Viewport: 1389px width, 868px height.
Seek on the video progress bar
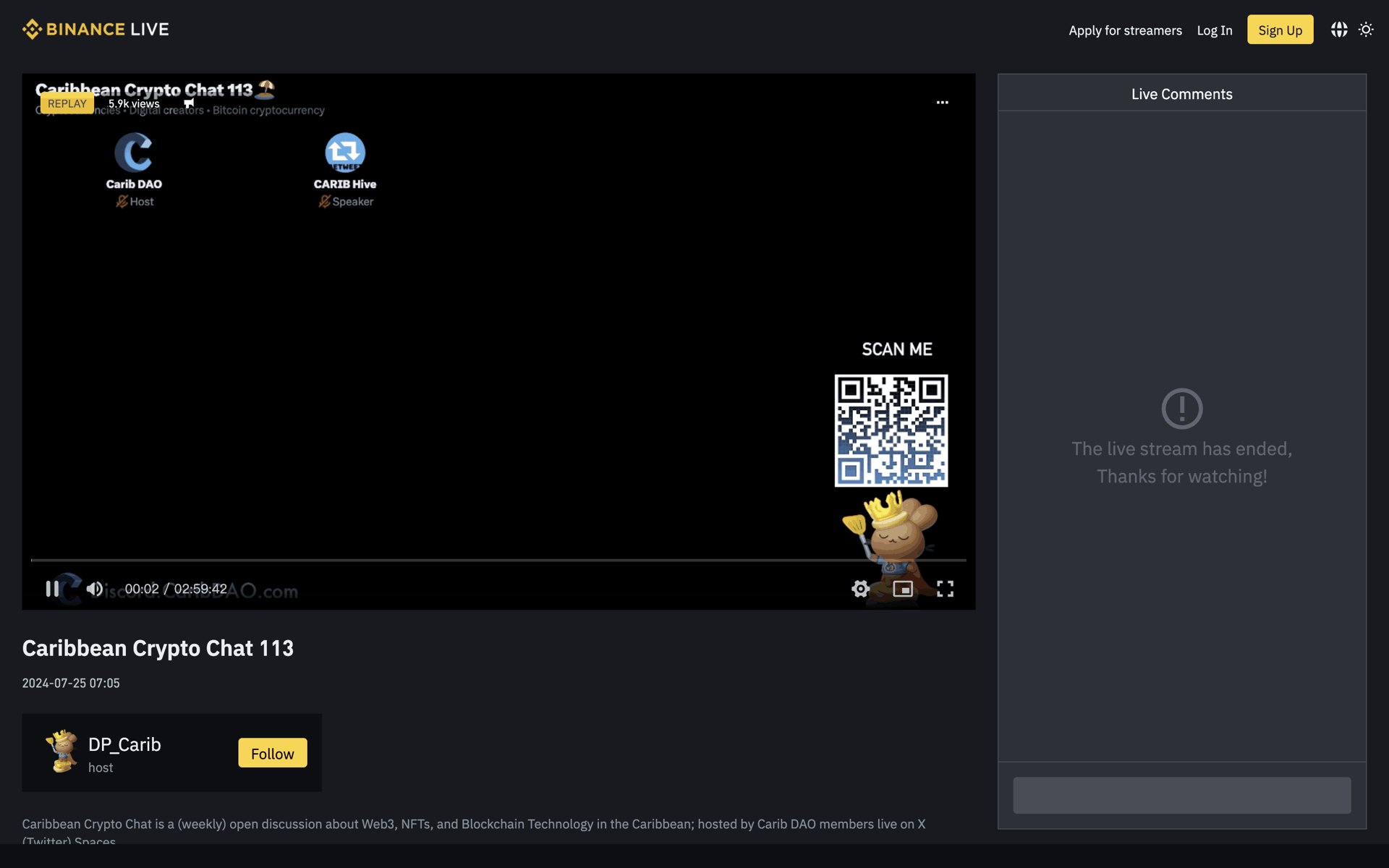(x=498, y=560)
